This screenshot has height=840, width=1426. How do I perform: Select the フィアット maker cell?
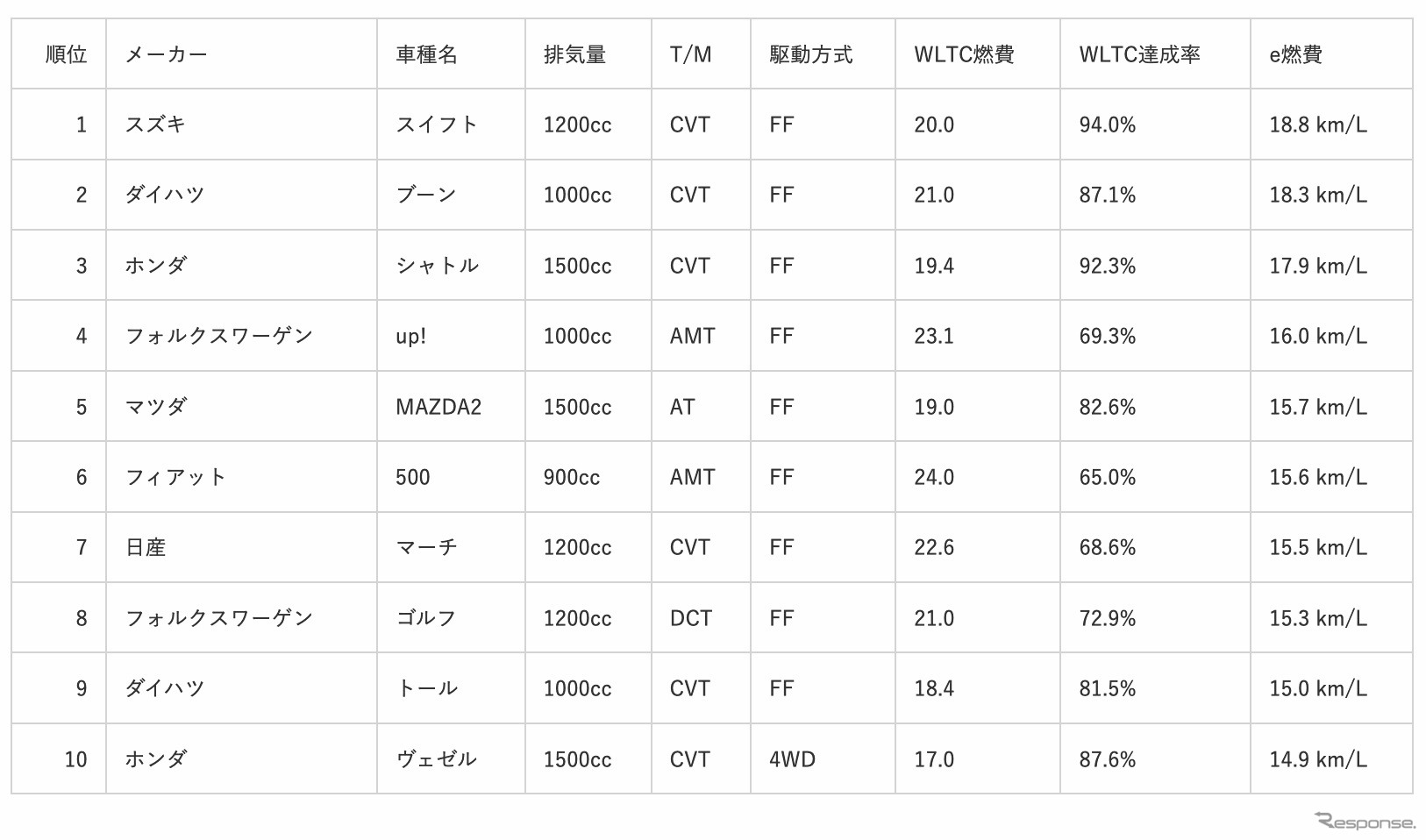coord(175,477)
